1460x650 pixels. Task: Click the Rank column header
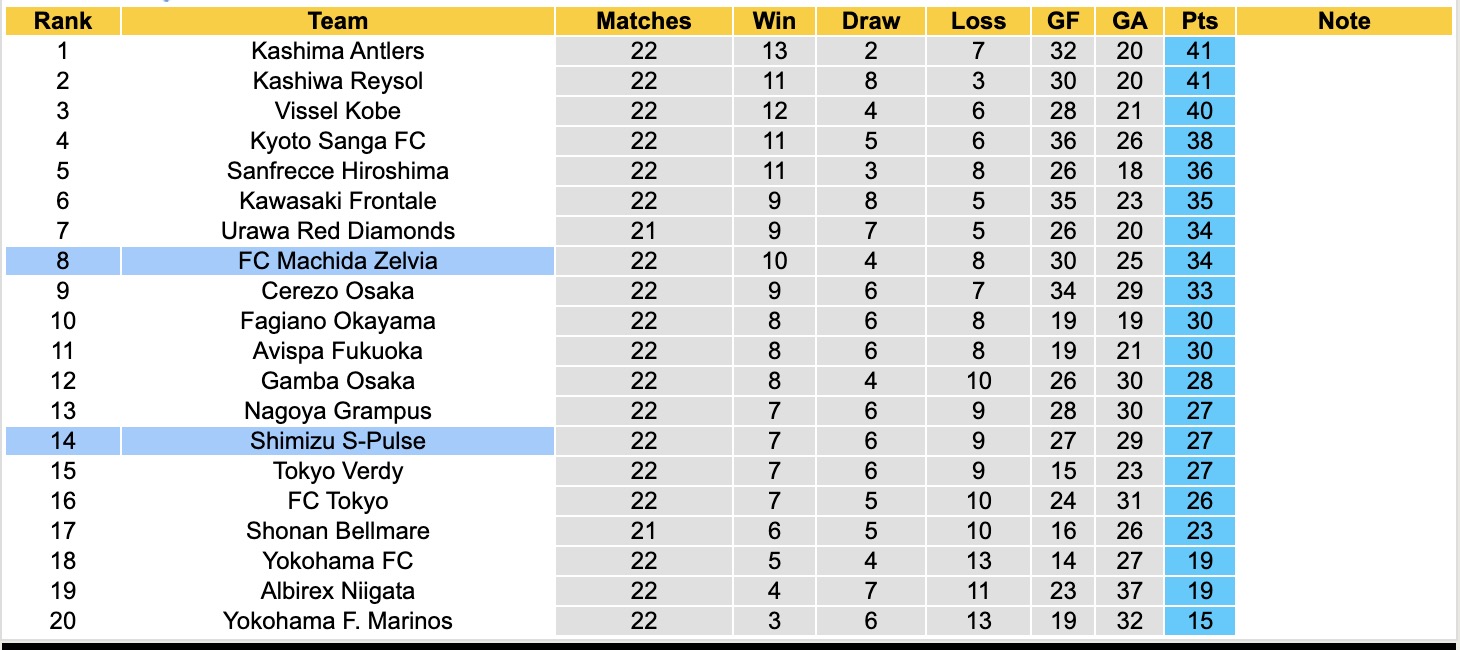[62, 21]
